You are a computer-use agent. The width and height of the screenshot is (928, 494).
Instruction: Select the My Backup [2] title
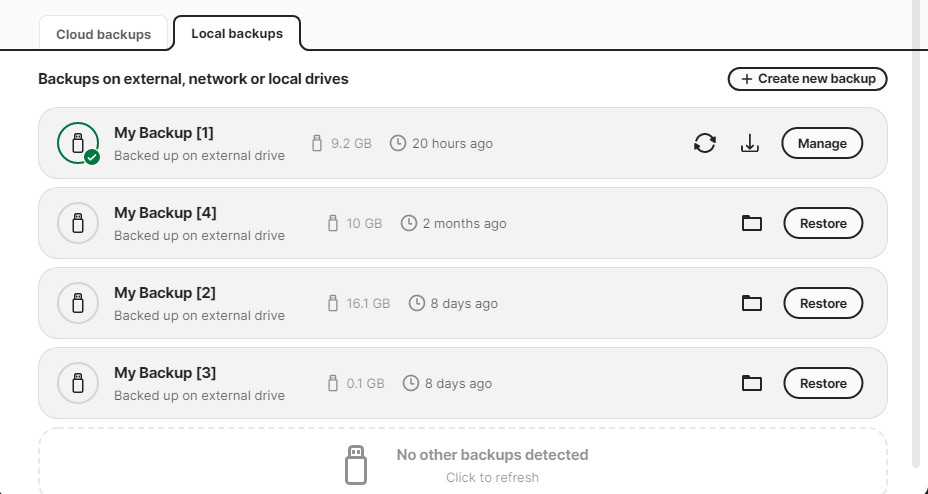coord(165,293)
